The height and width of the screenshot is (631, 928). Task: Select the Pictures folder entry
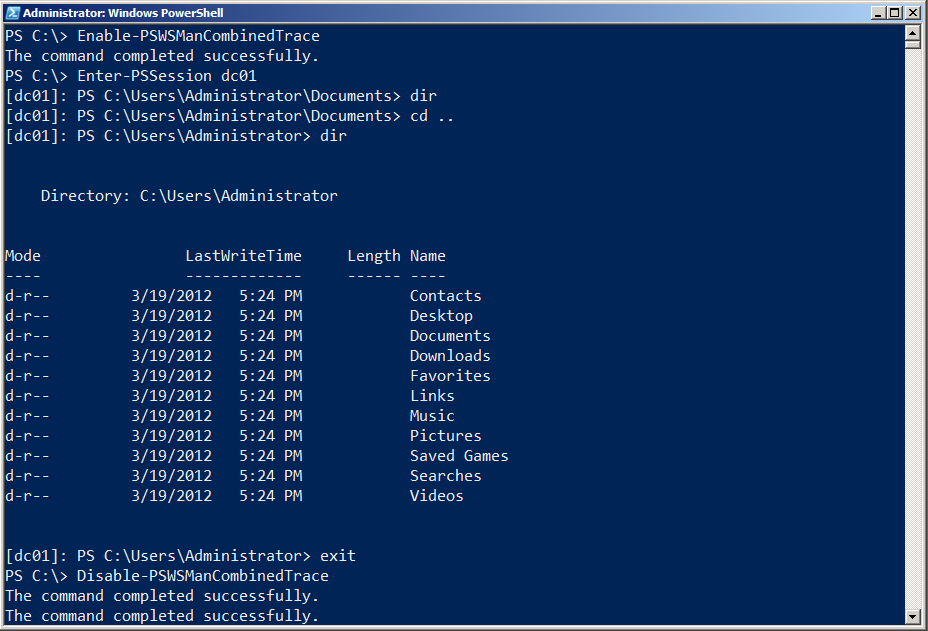pyautogui.click(x=445, y=436)
